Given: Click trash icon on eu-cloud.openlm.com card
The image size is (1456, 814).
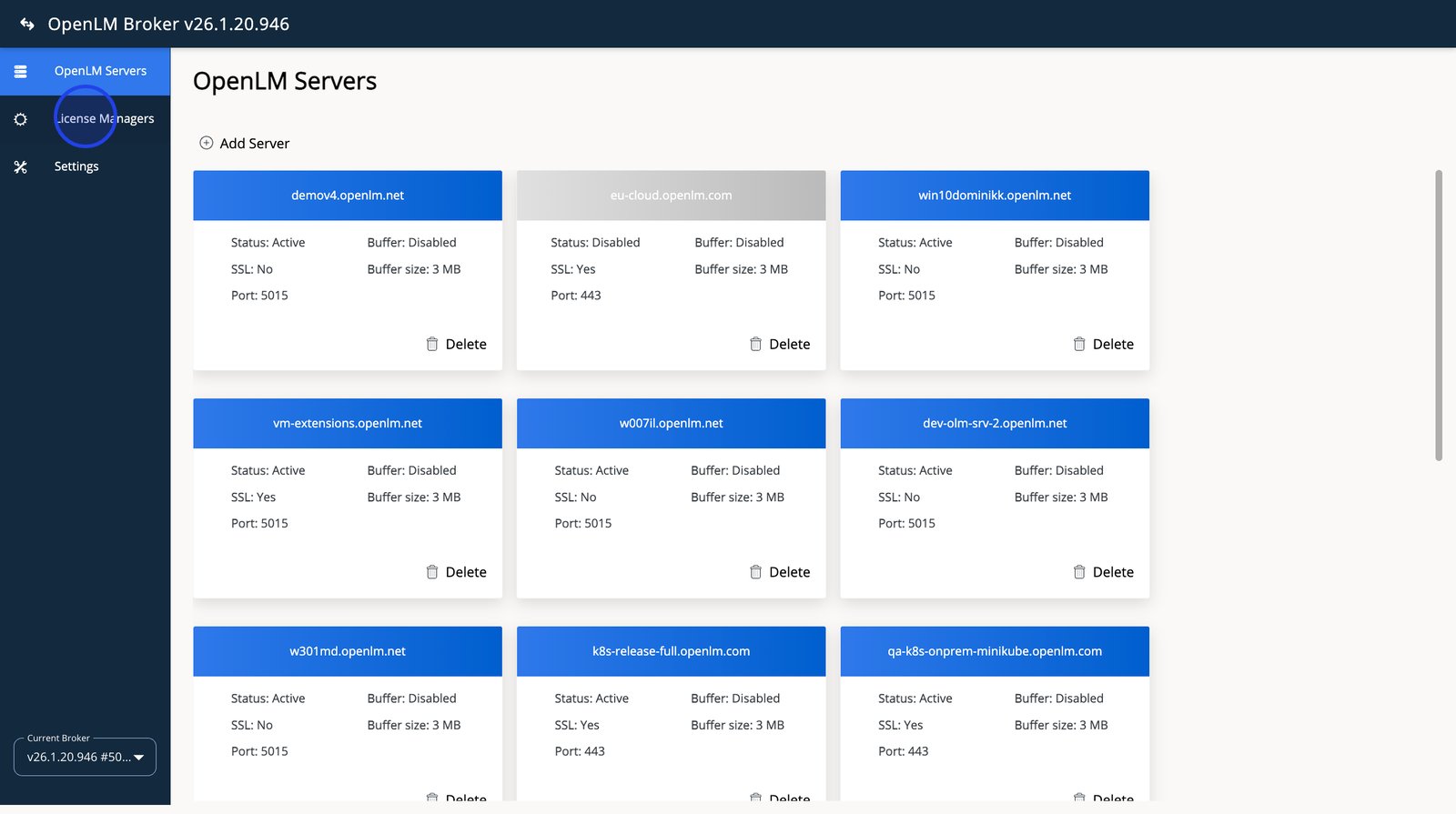Looking at the screenshot, I should coord(755,344).
